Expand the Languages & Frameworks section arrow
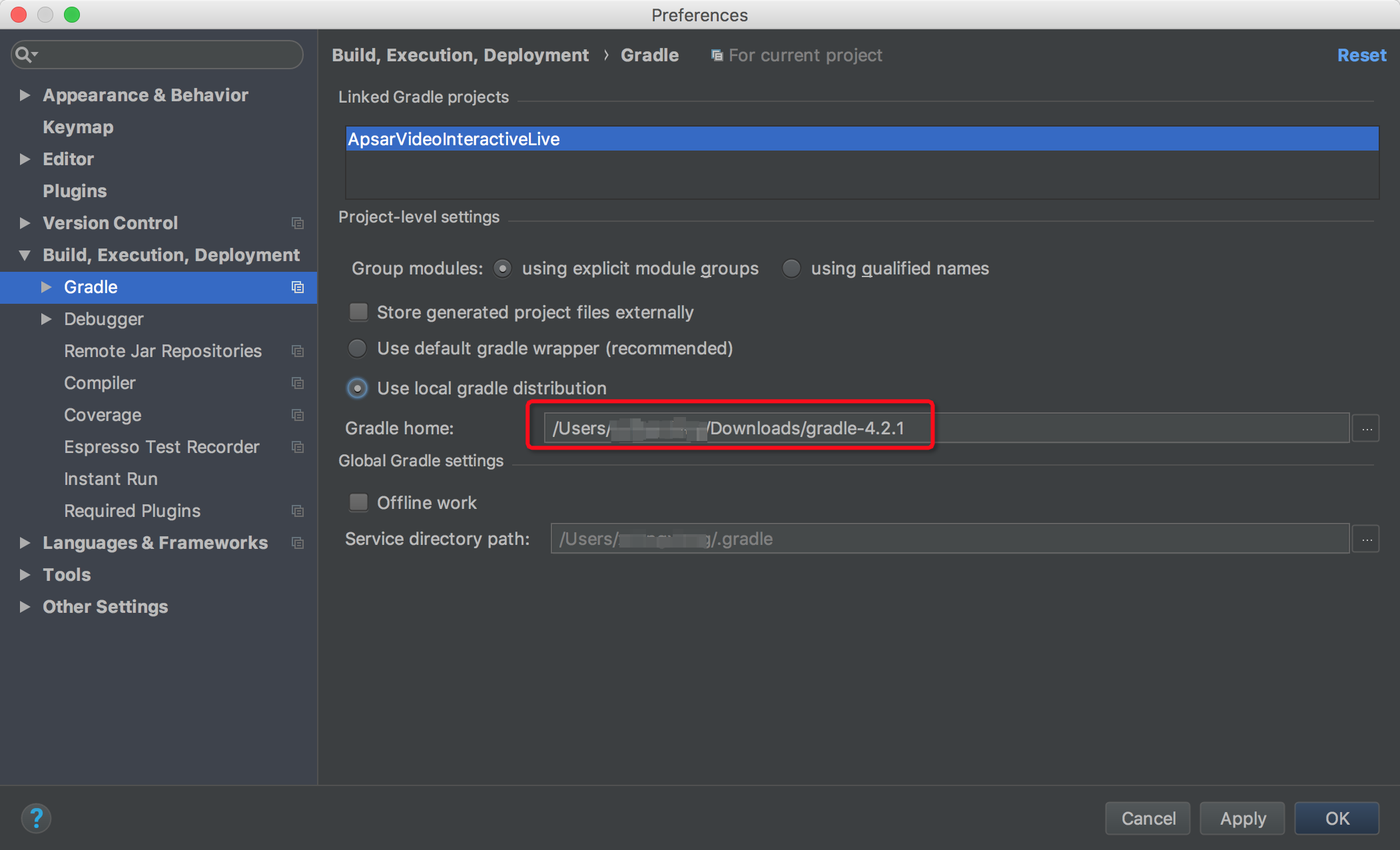This screenshot has width=1400, height=850. tap(25, 543)
